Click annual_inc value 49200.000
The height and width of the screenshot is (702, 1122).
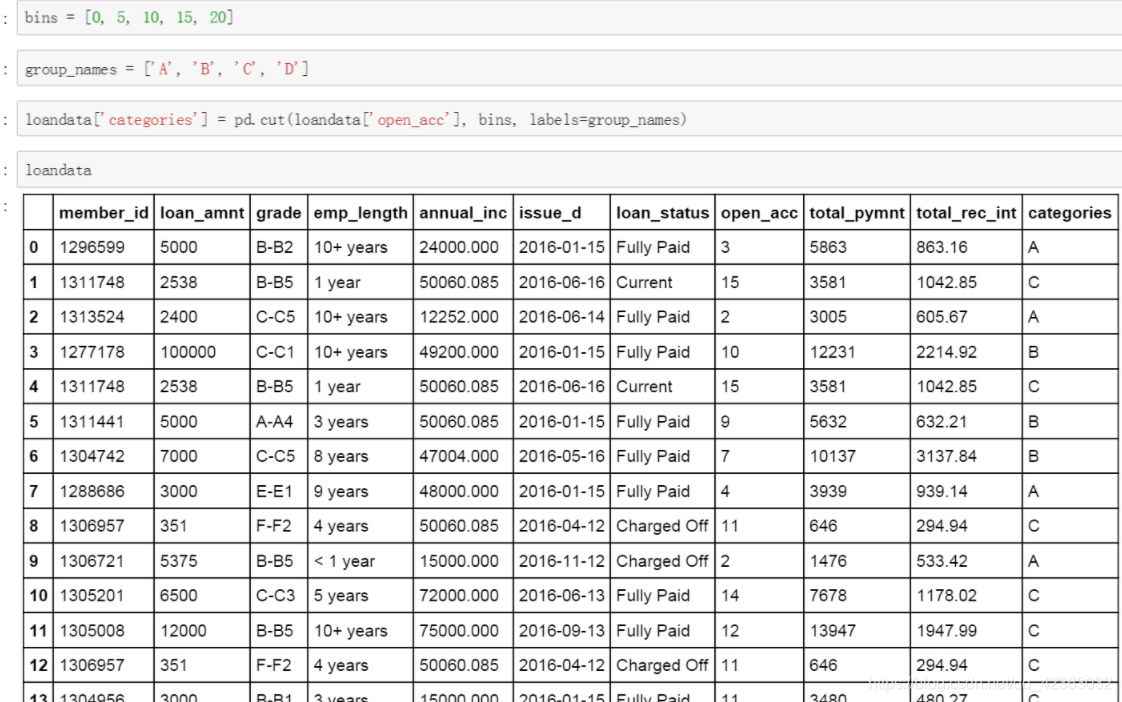pos(459,352)
